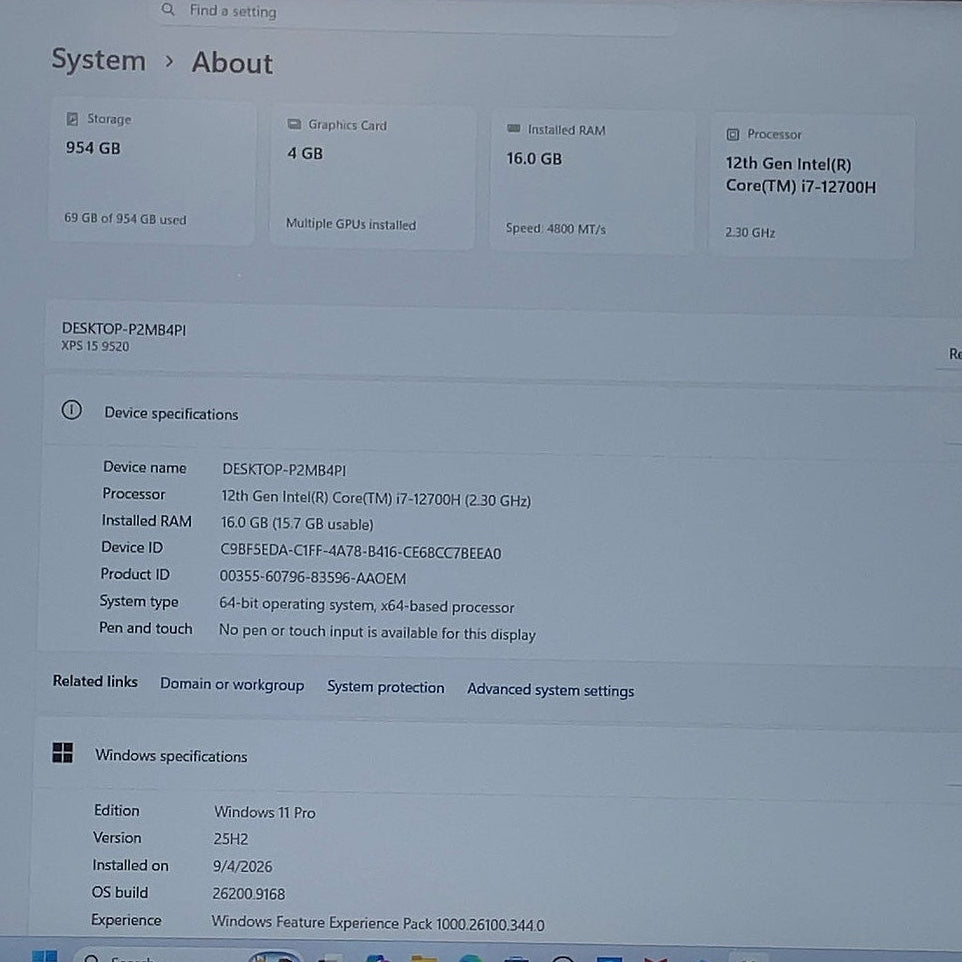This screenshot has height=962, width=962.
Task: Click the Graphics Card icon
Action: [294, 124]
